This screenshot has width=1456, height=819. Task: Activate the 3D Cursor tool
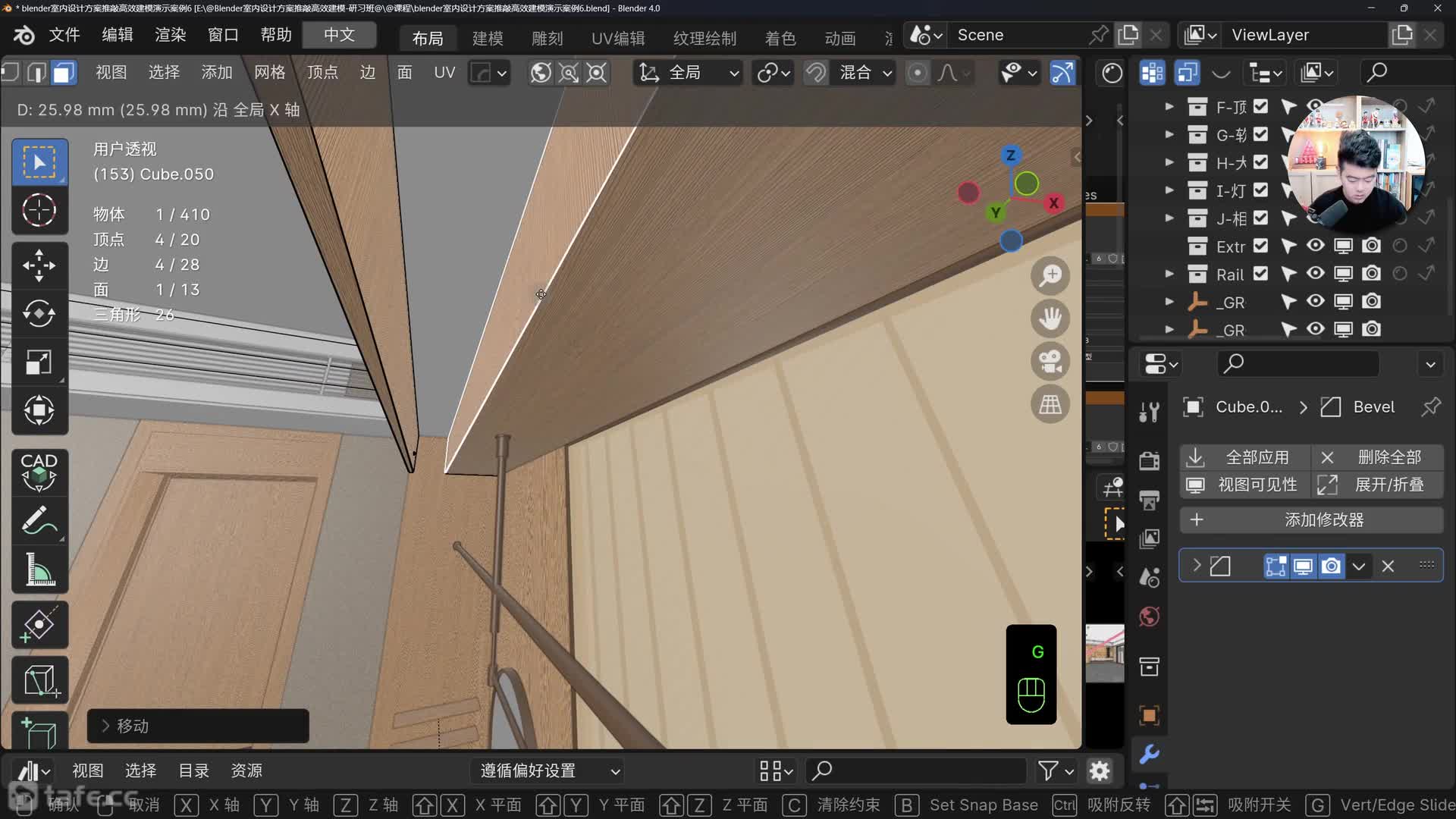[39, 210]
